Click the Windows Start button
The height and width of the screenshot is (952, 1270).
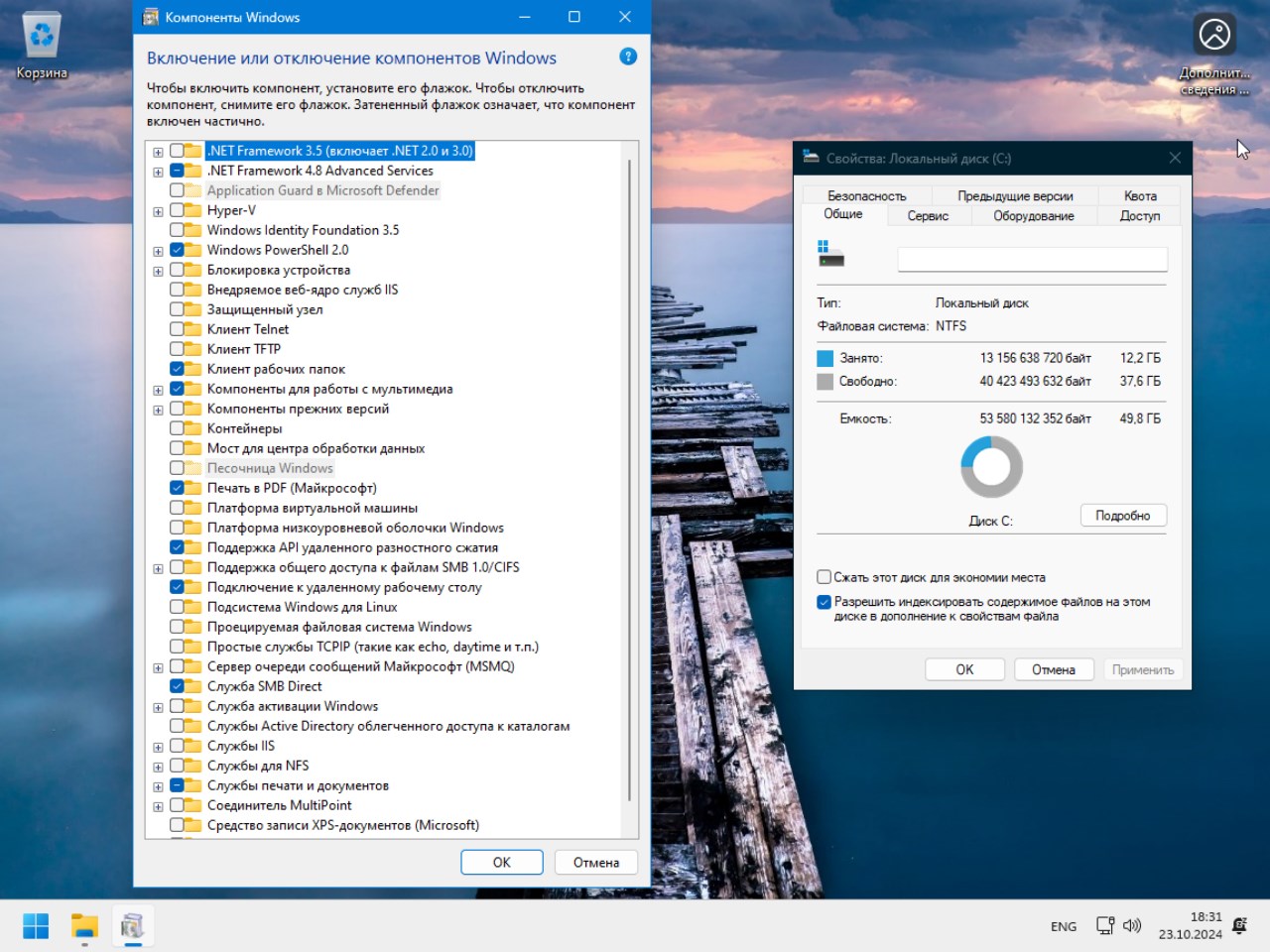point(36,926)
